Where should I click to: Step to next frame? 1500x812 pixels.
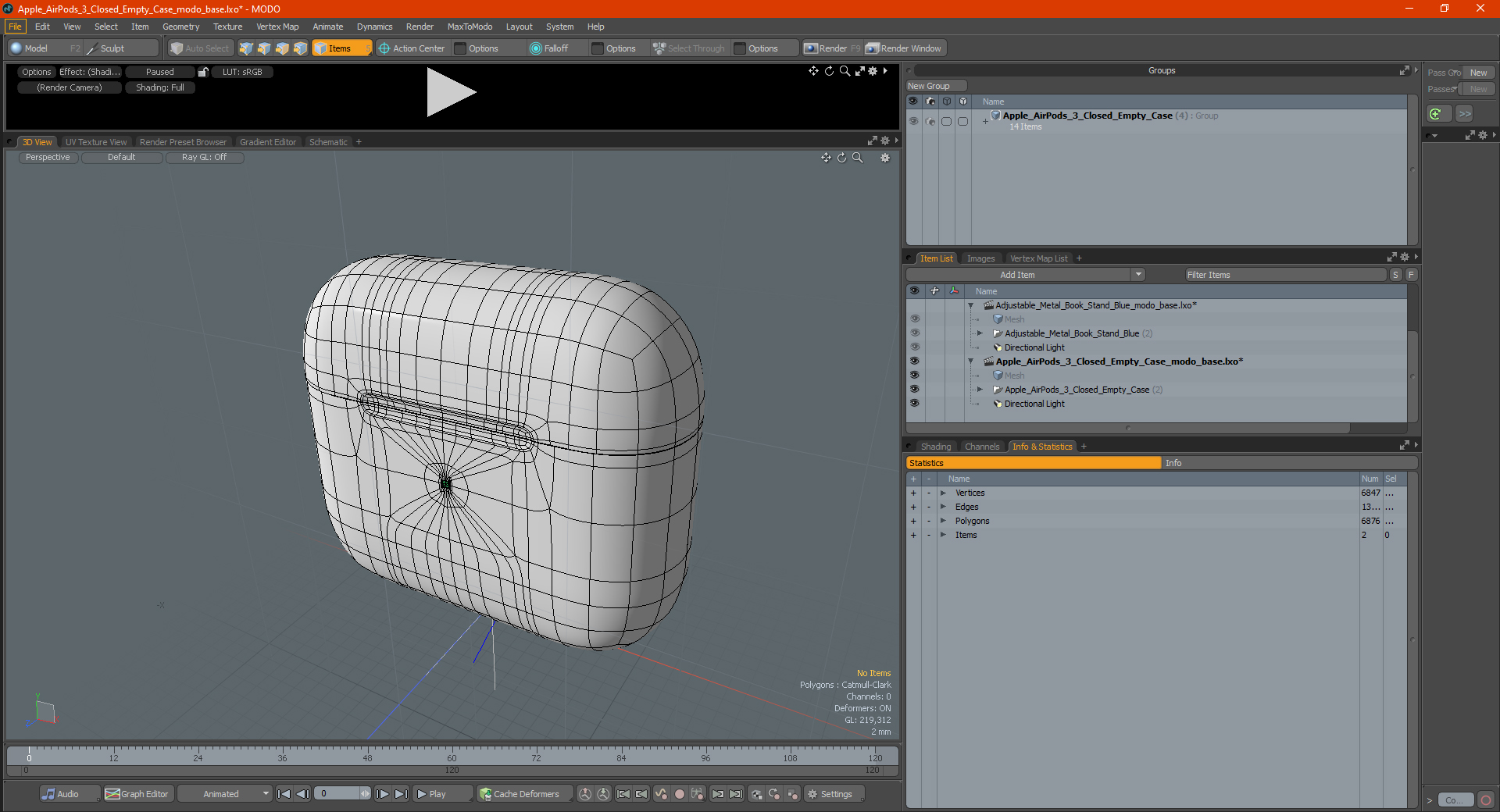pyautogui.click(x=383, y=794)
